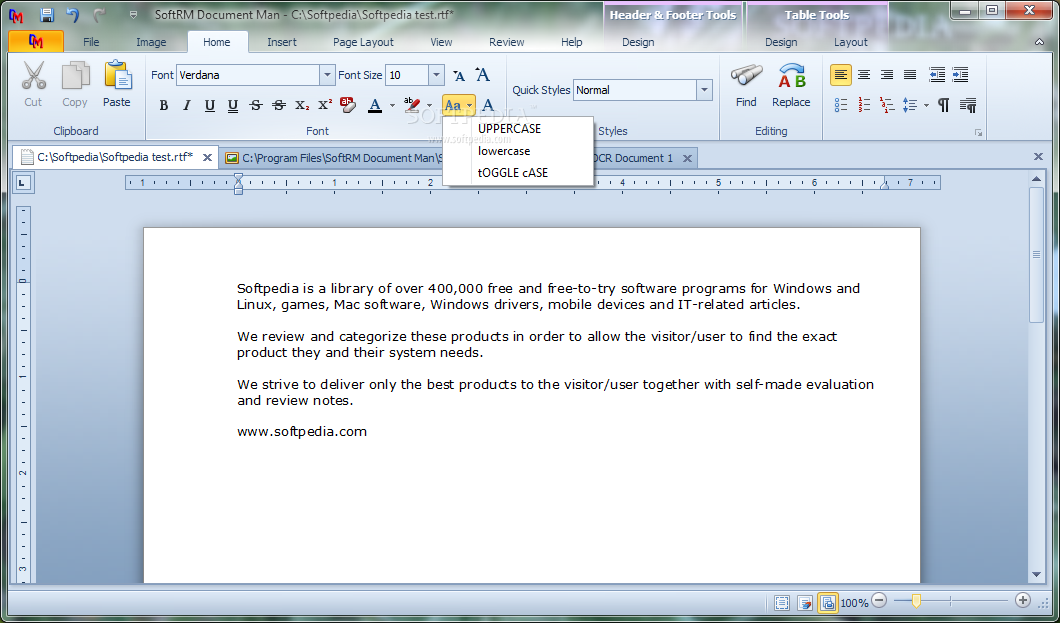This screenshot has width=1060, height=623.
Task: Expand Paragraph group dialog launcher
Action: tap(978, 132)
